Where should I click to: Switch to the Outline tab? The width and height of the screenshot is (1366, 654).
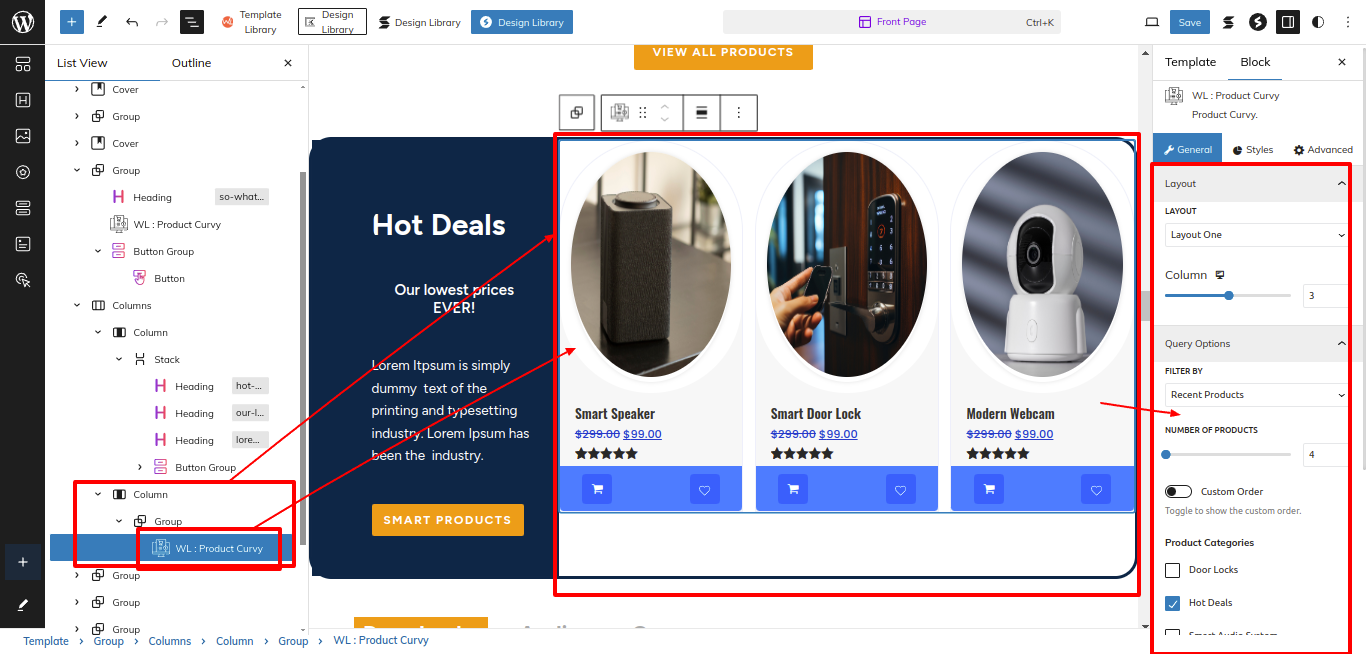click(x=191, y=63)
